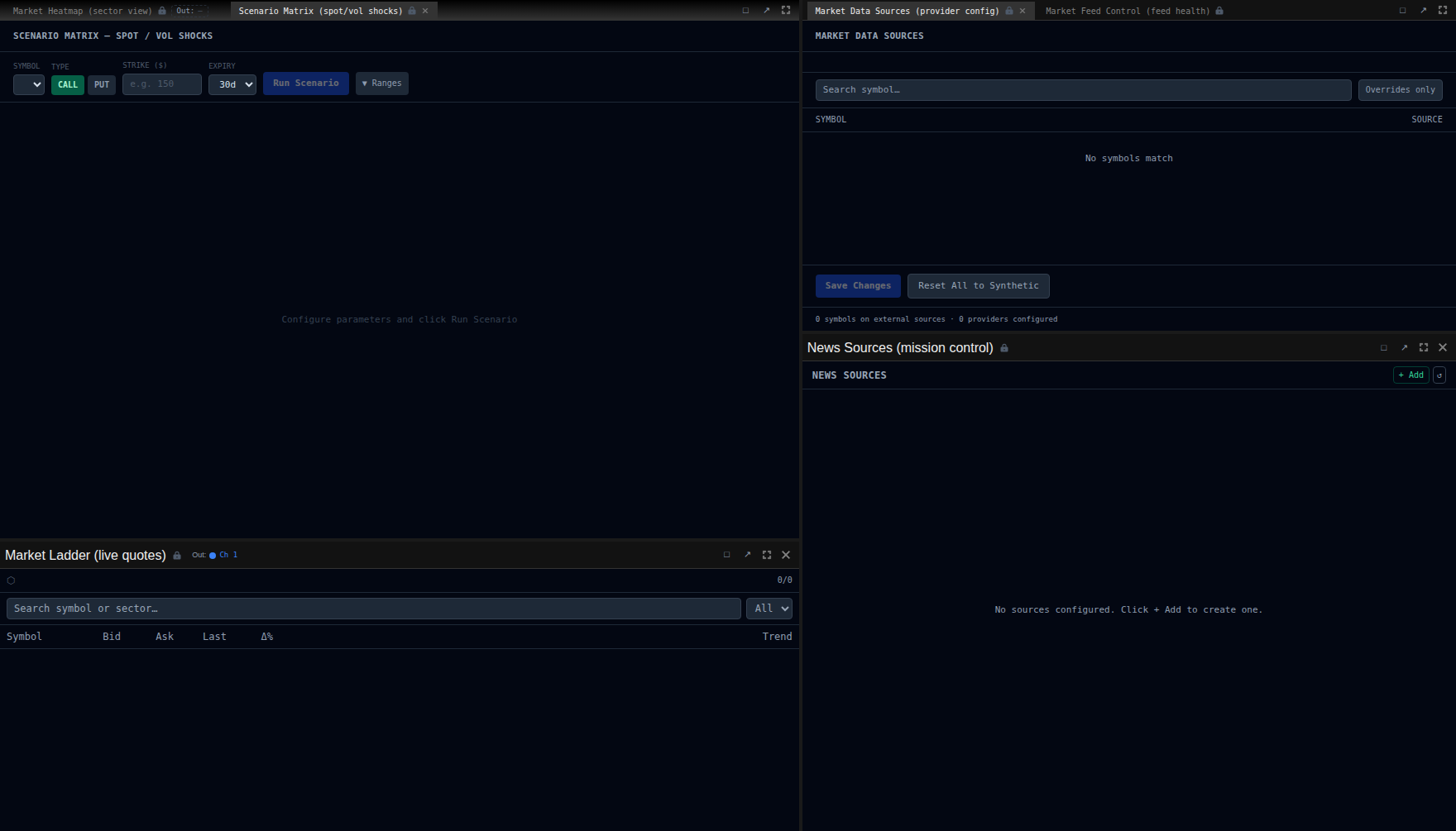
Task: Click the Δ% column header
Action: click(267, 637)
